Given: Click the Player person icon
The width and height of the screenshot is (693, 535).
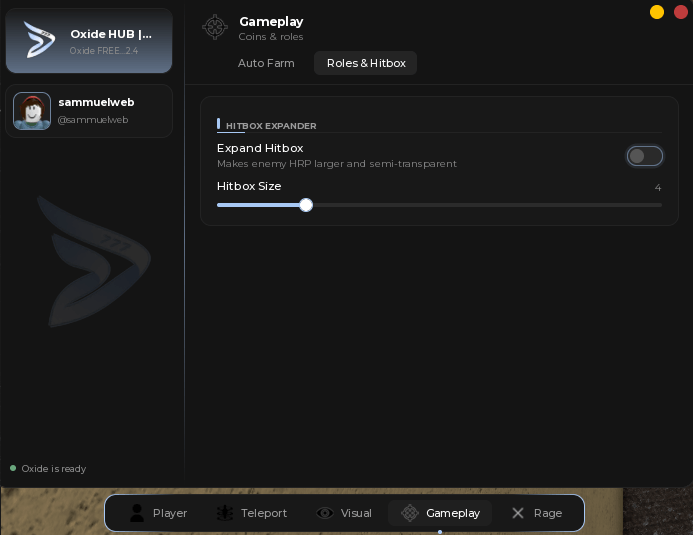Looking at the screenshot, I should tap(137, 513).
